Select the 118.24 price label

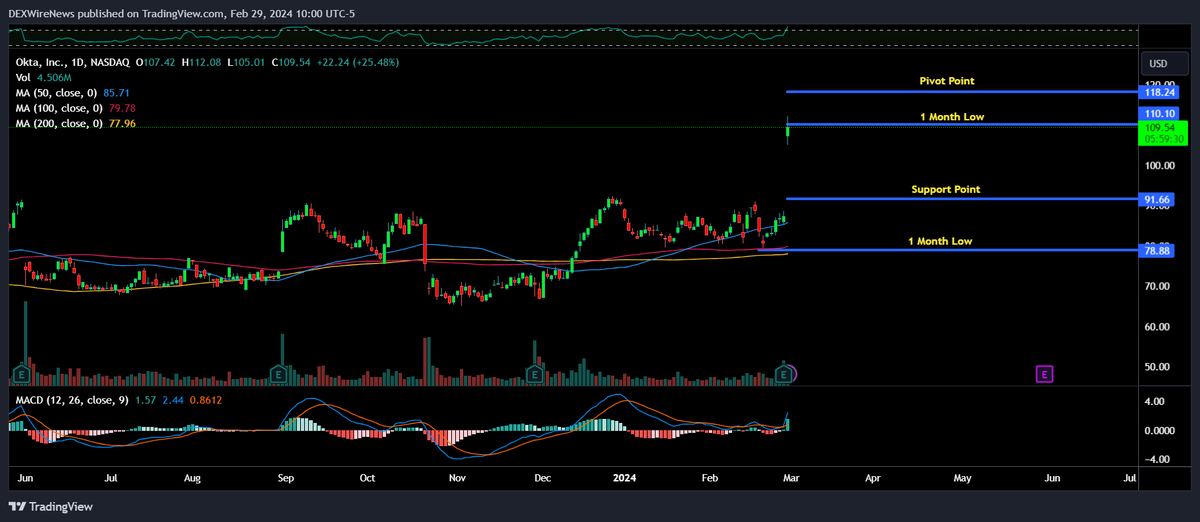[x=1158, y=91]
